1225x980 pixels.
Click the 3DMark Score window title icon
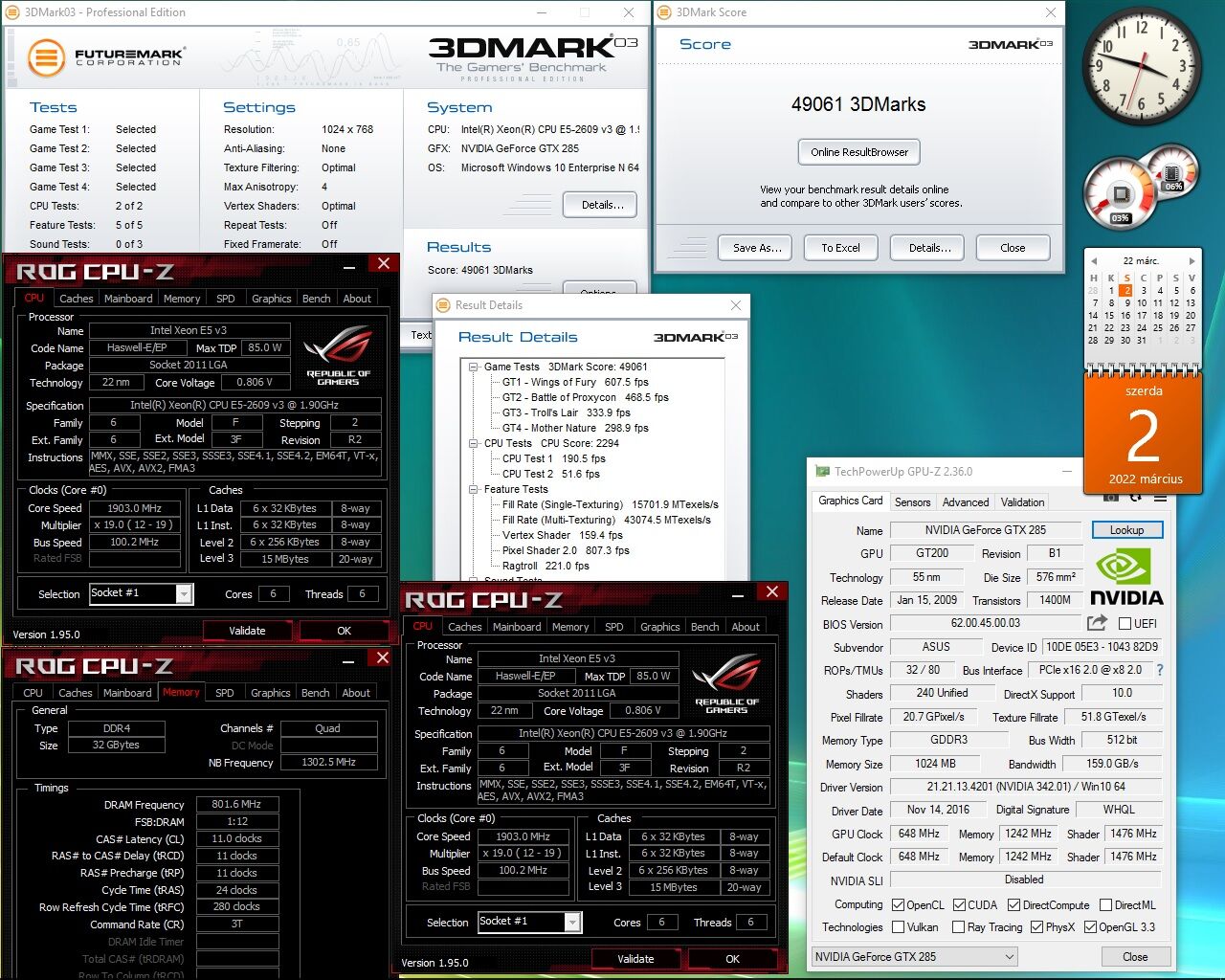pos(664,12)
